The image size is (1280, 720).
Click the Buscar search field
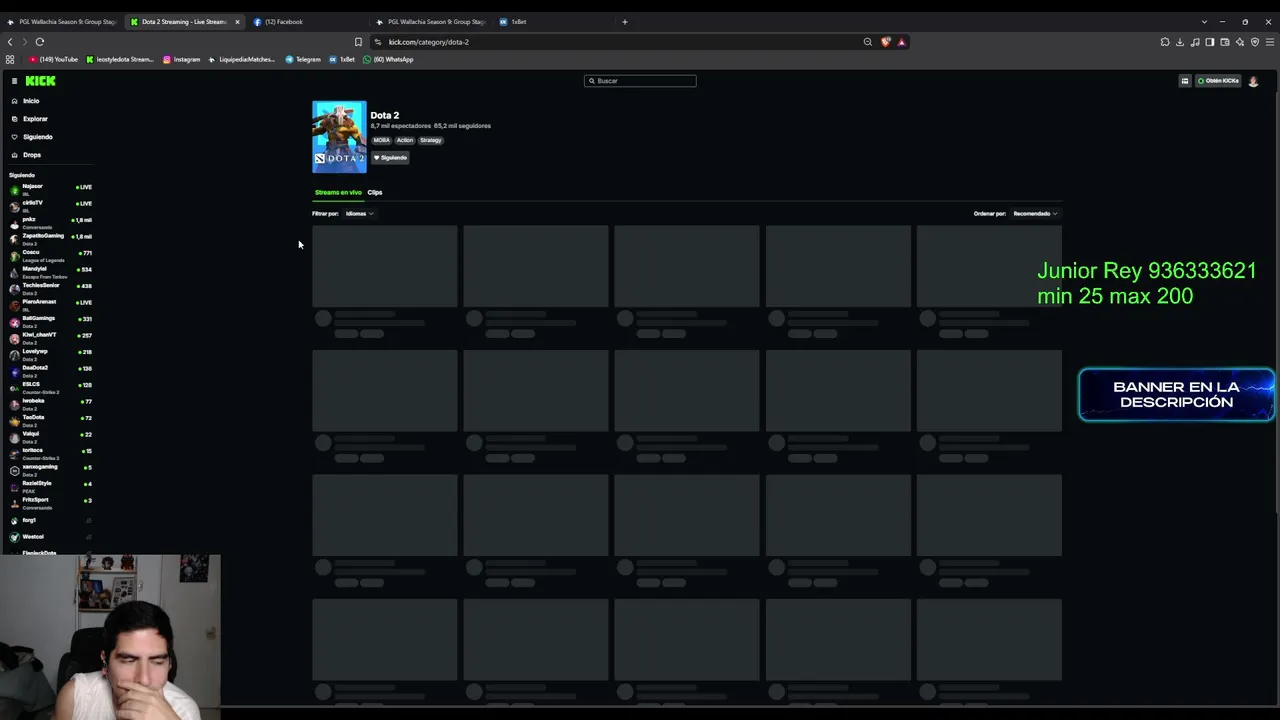pos(640,81)
